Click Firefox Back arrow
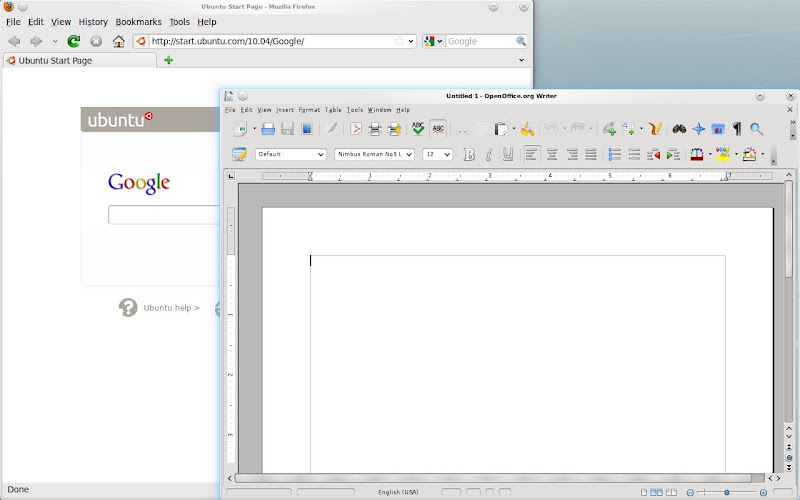The height and width of the screenshot is (500, 800). (14, 41)
